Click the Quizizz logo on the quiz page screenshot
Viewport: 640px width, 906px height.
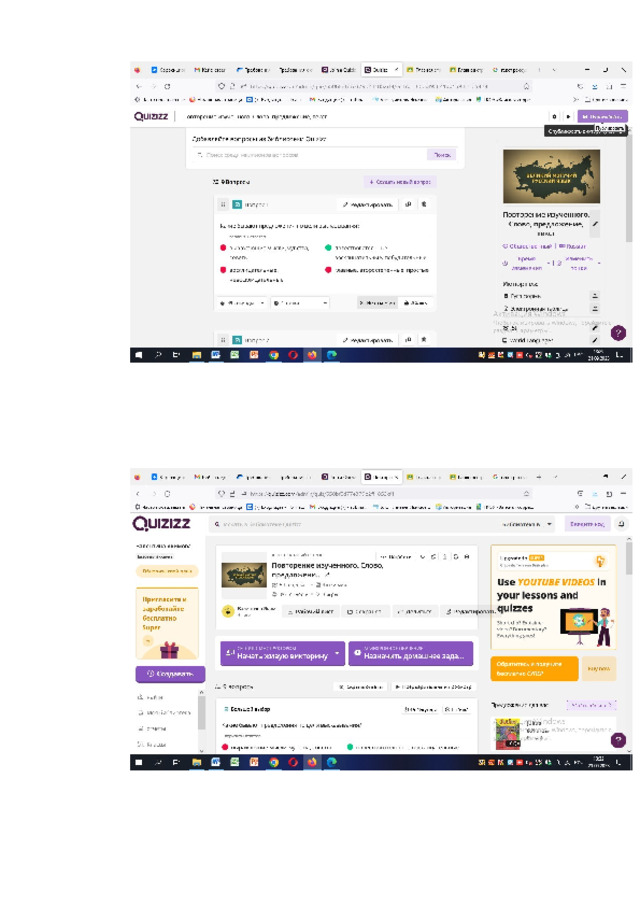161,523
